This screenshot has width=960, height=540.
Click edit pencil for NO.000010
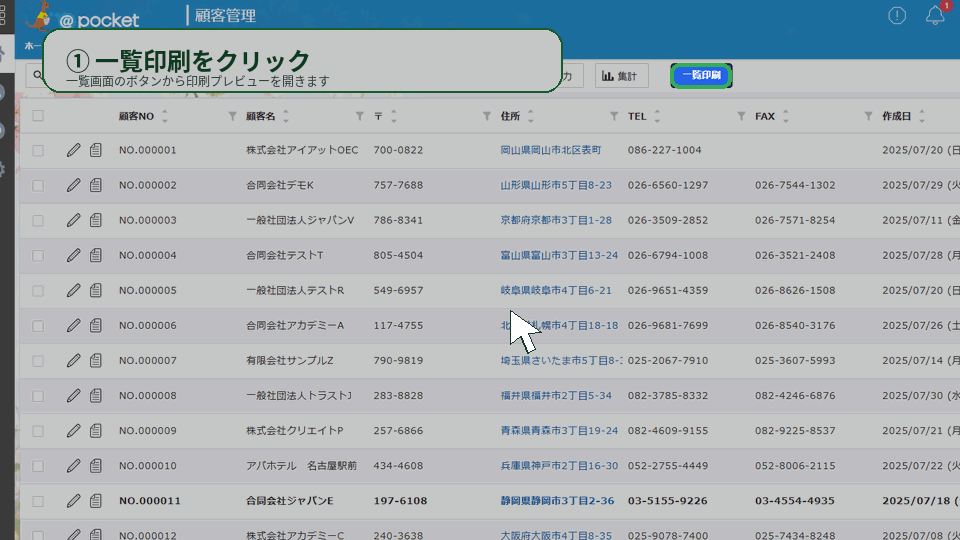point(73,466)
